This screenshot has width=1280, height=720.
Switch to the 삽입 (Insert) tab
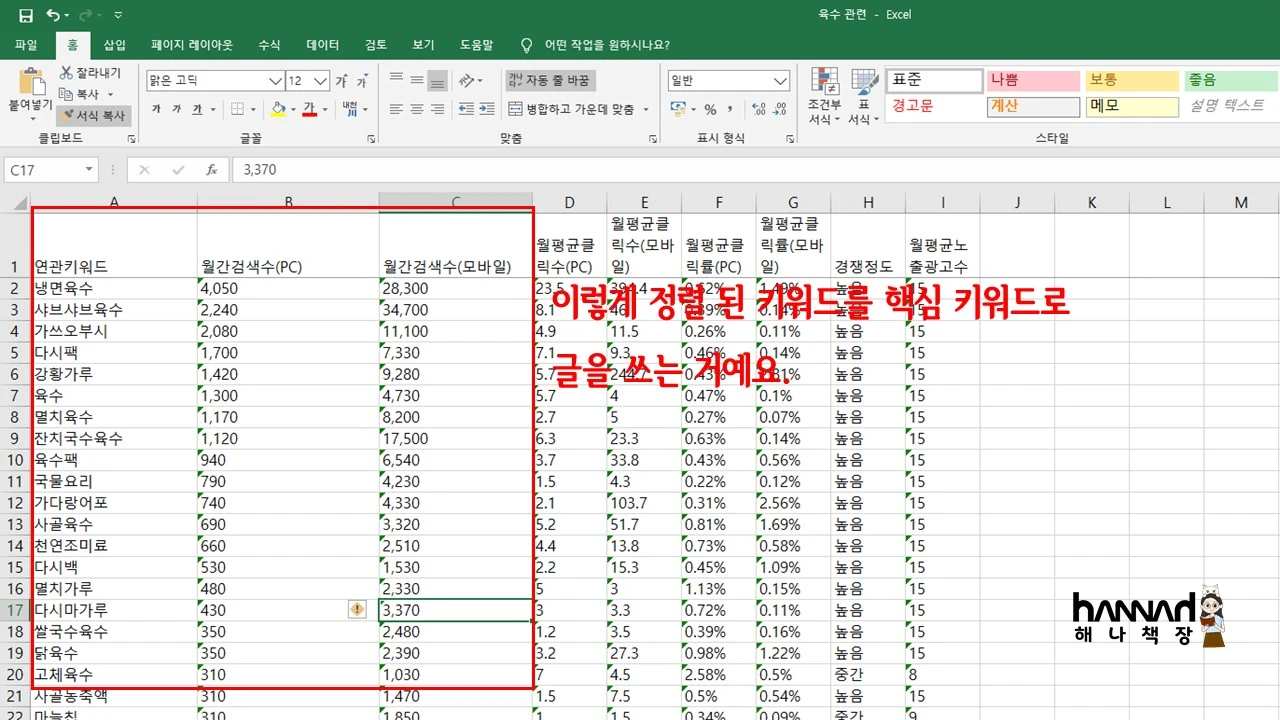pyautogui.click(x=115, y=45)
